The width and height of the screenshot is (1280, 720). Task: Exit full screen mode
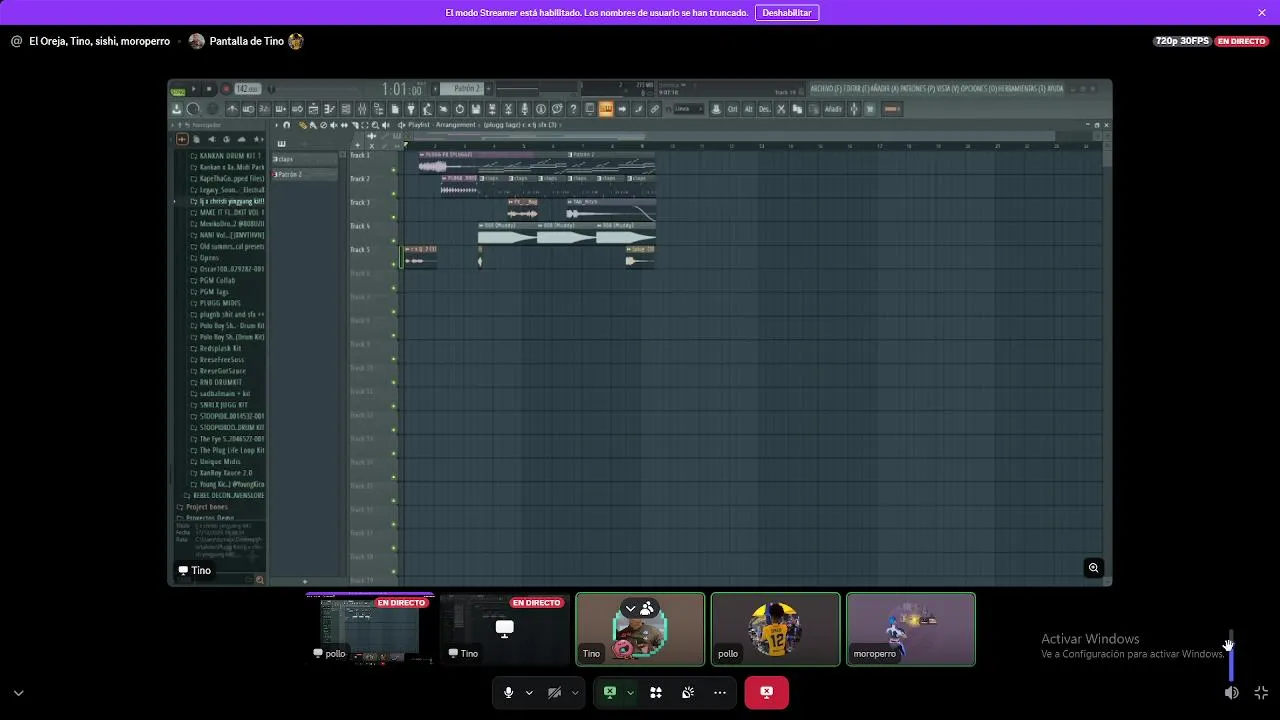click(x=1261, y=692)
